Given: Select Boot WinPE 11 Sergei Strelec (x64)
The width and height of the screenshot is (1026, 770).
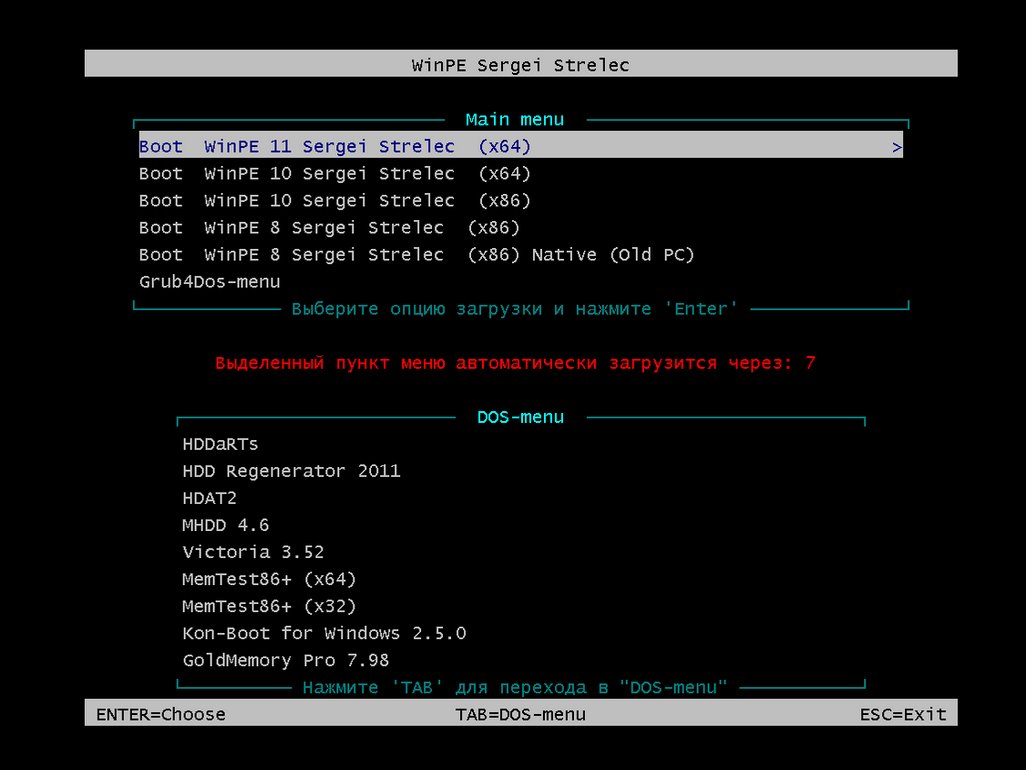Looking at the screenshot, I should (x=520, y=146).
